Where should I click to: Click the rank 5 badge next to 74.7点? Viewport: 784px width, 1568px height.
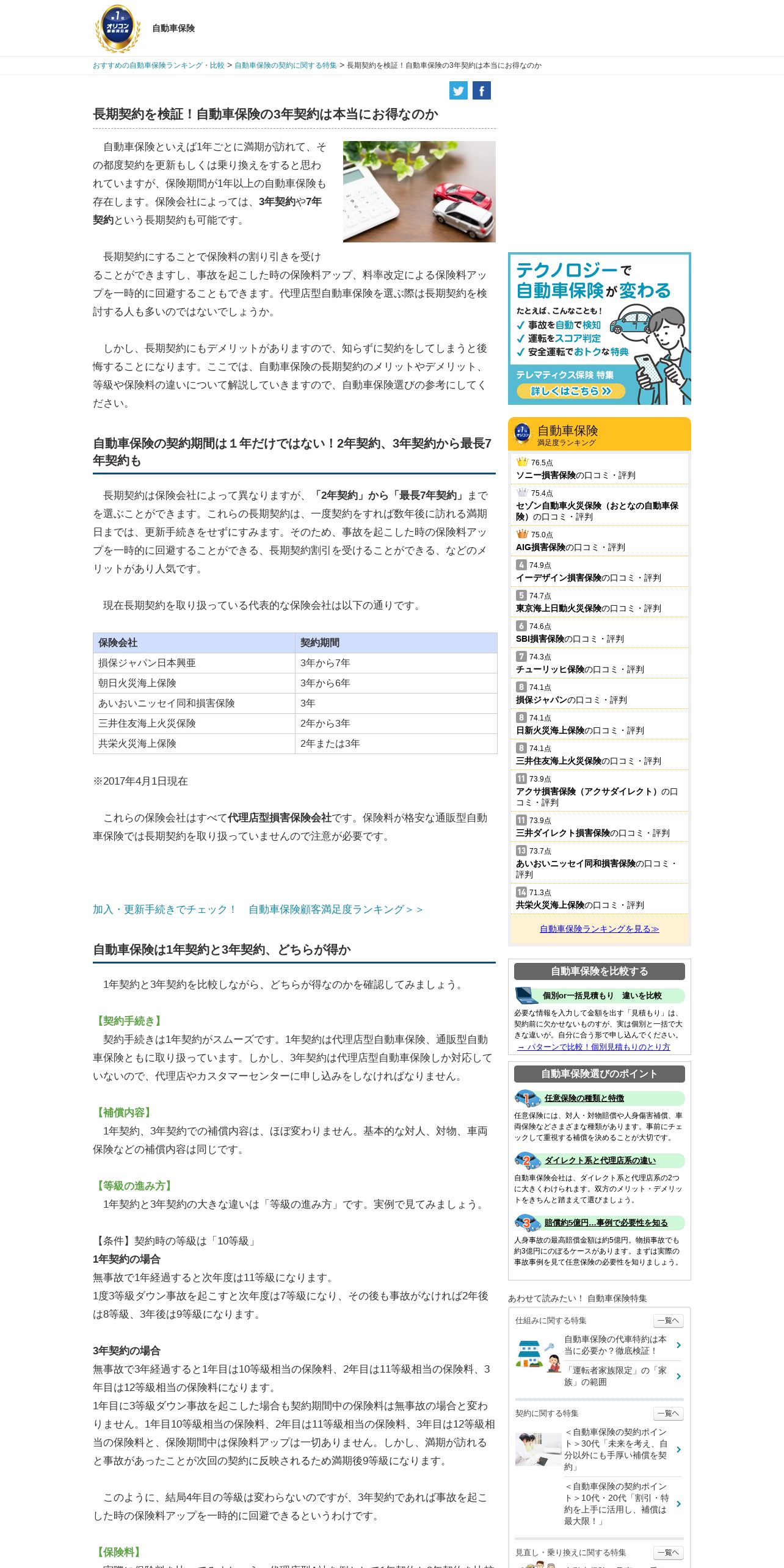tap(521, 595)
